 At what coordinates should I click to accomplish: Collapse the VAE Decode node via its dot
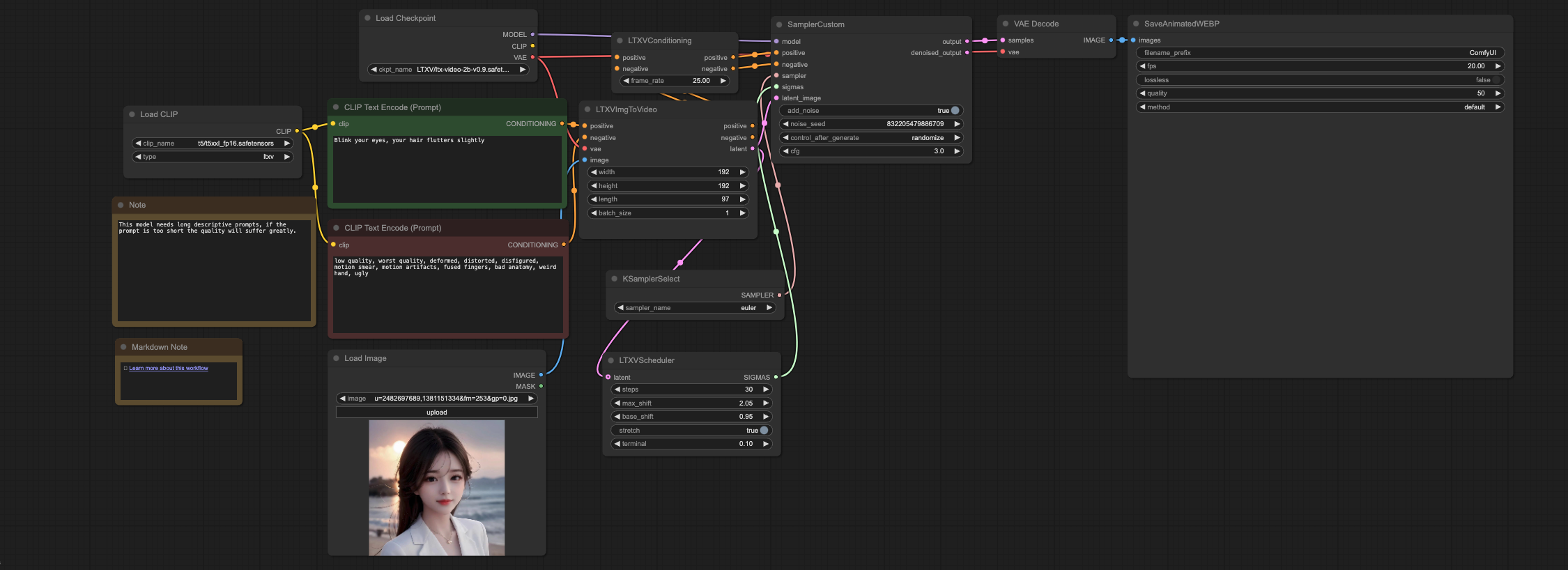1006,24
